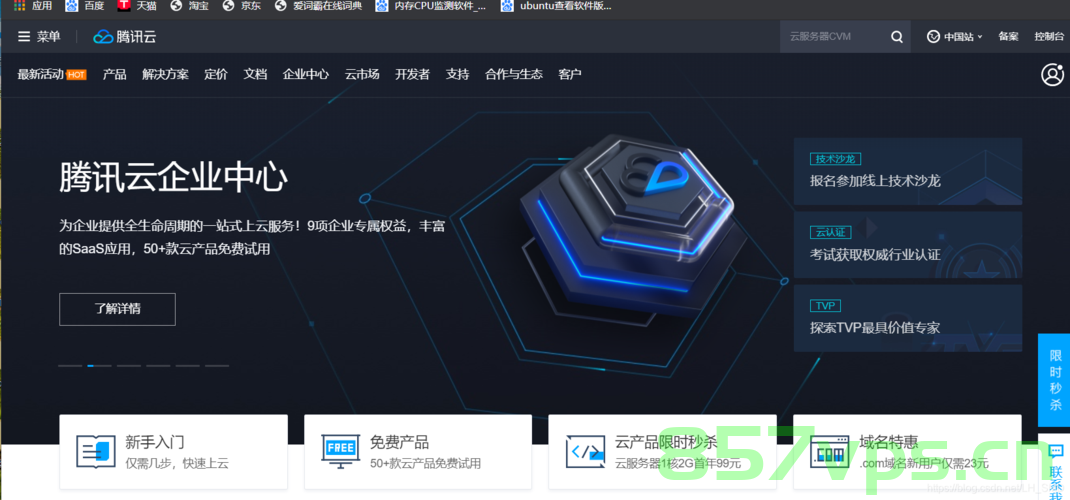Image resolution: width=1070 pixels, height=500 pixels.
Task: Open the 技术沙龙 card
Action: [x=908, y=171]
